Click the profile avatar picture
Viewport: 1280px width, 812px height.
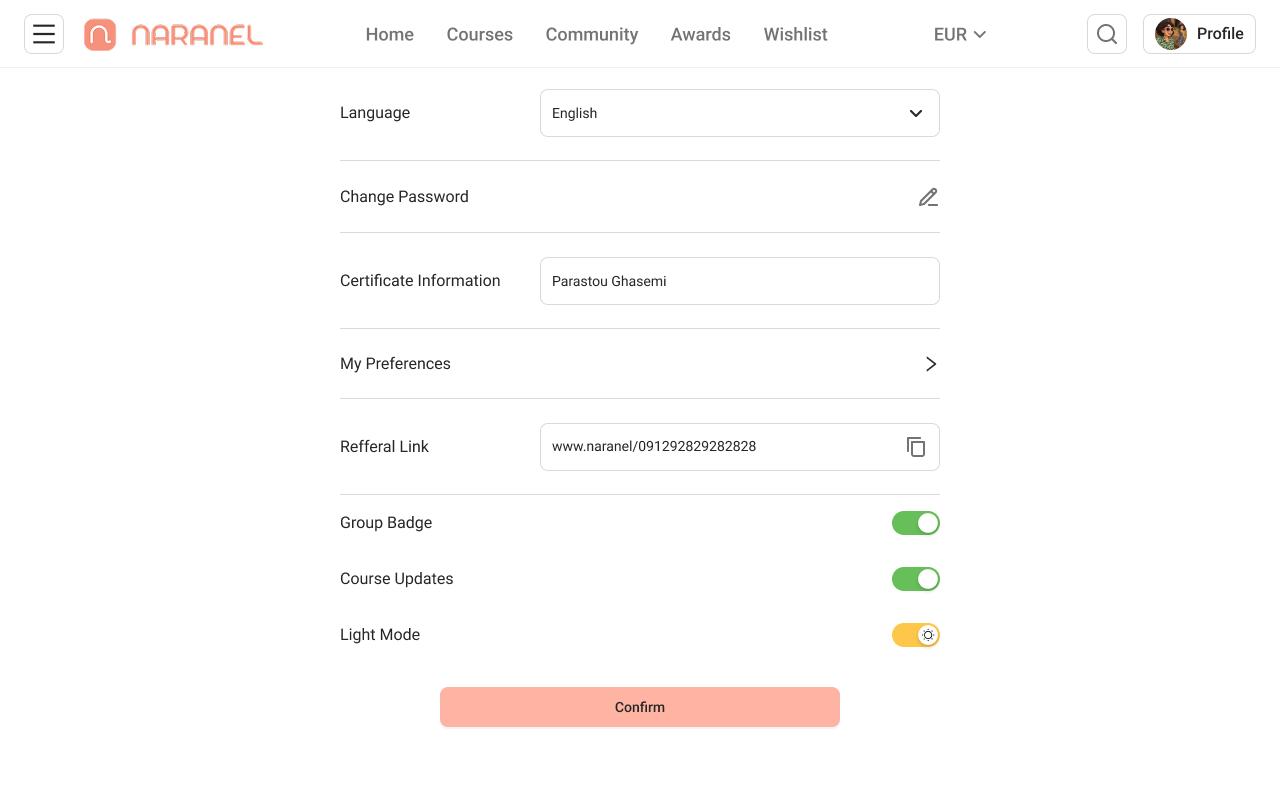1171,34
